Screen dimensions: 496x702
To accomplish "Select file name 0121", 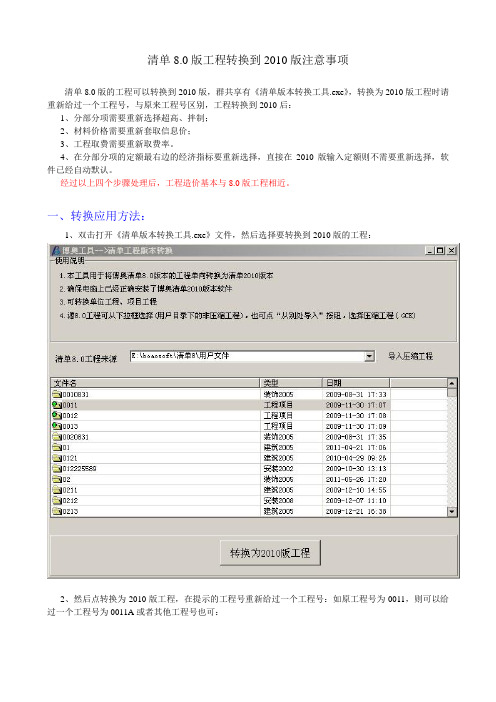I will (70, 458).
